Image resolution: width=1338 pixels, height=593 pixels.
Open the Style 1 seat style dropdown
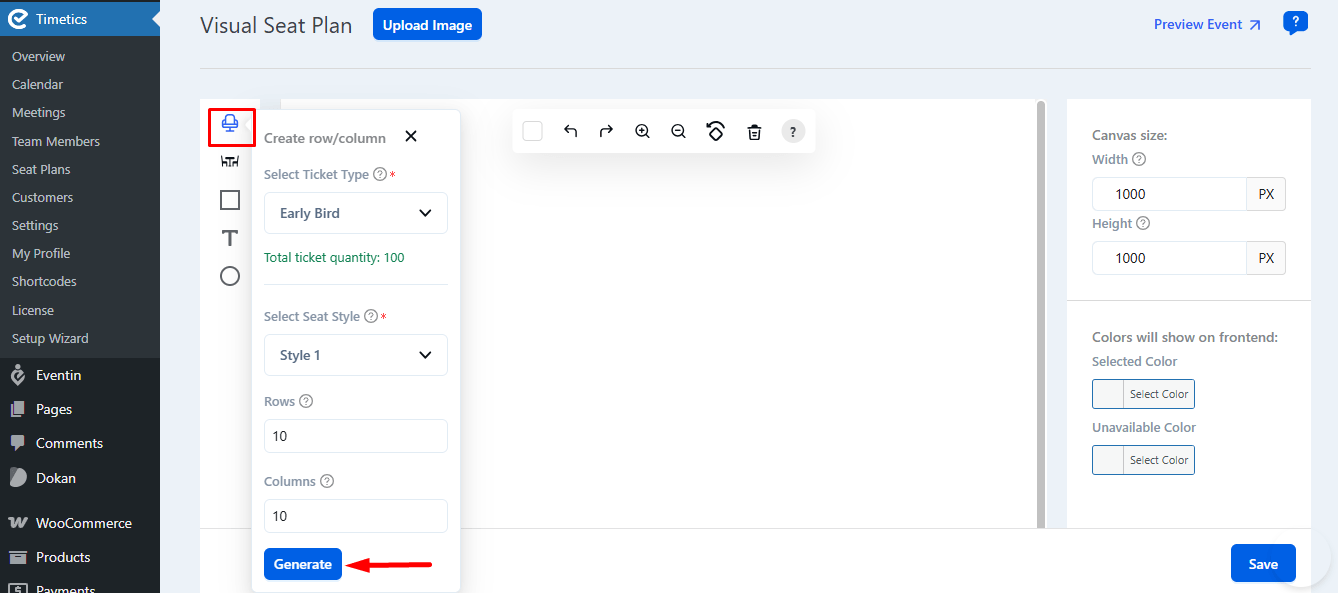355,355
